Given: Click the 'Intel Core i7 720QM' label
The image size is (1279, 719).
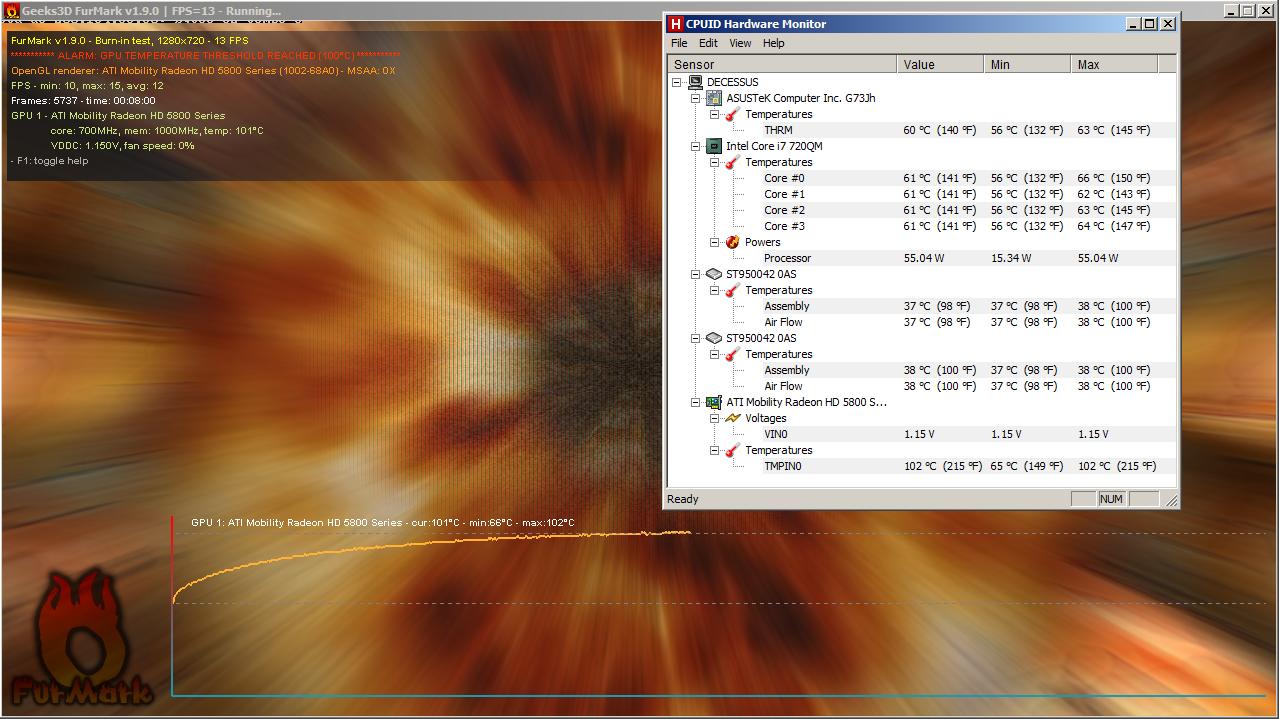Looking at the screenshot, I should 774,146.
